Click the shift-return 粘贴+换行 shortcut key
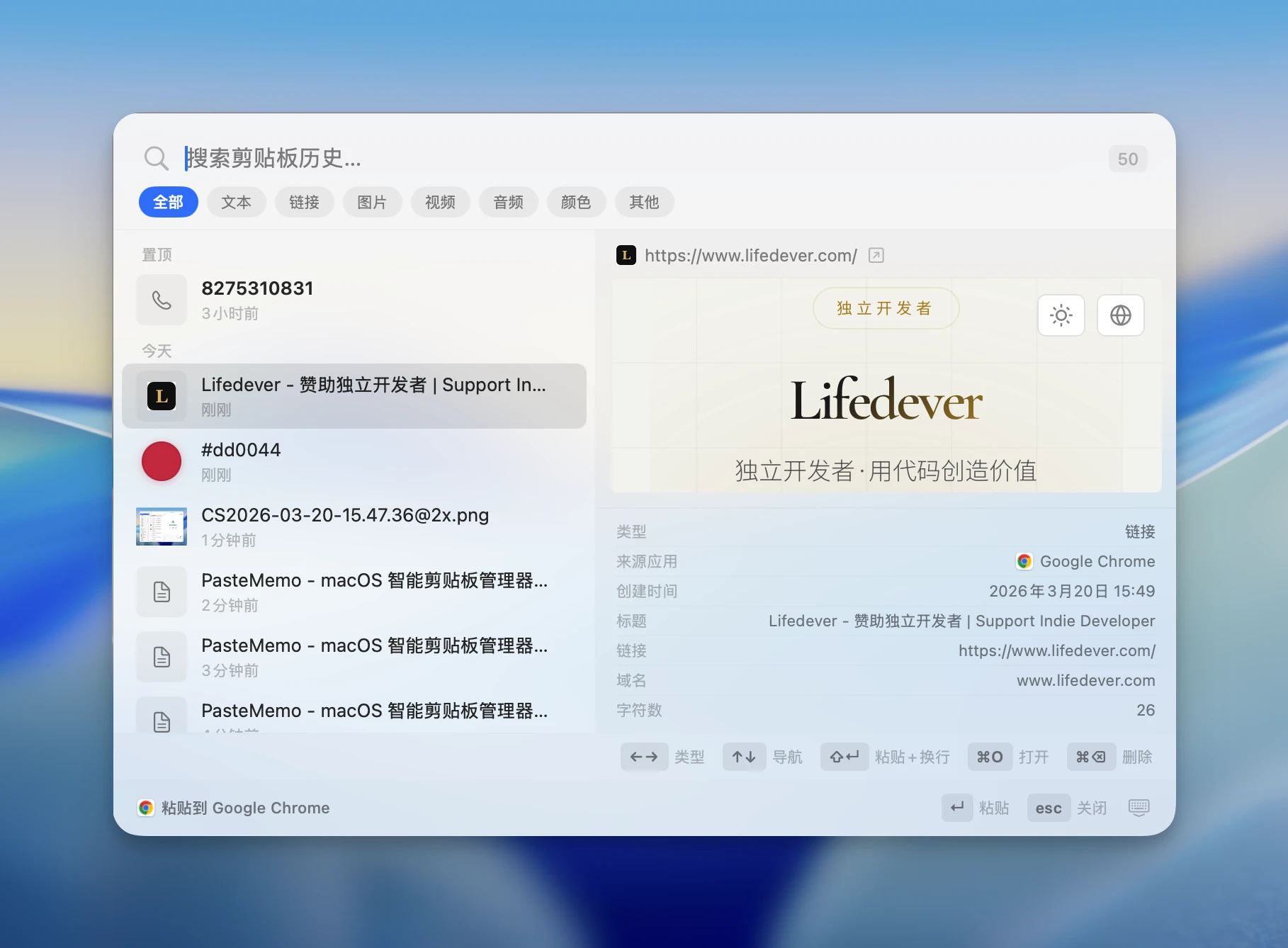 pyautogui.click(x=844, y=757)
